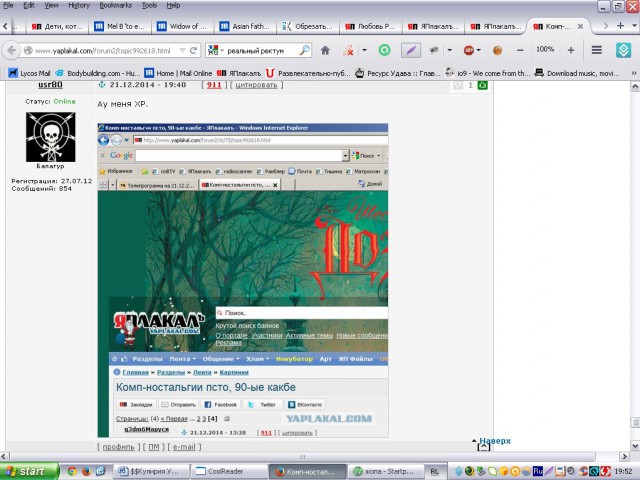Viewport: 640px width, 480px height.
Task: Launch Chrome from the quick launch bar
Action: click(x=72, y=471)
